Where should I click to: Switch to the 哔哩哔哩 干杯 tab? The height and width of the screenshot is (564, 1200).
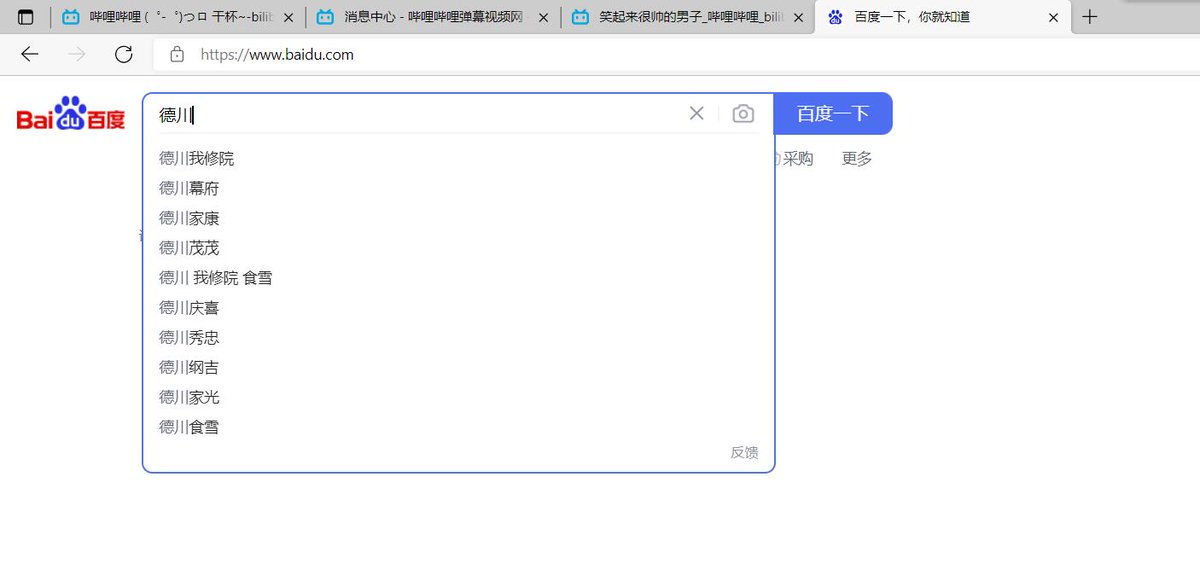[179, 17]
